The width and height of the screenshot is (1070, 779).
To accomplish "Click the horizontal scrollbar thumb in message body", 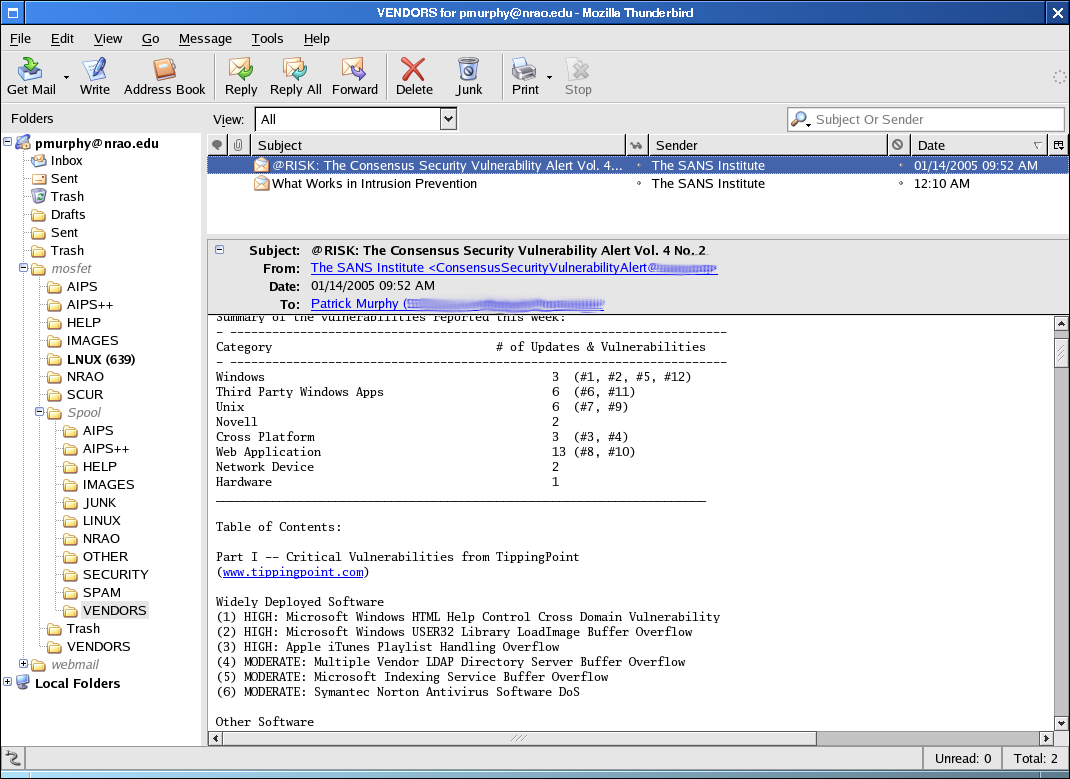I will click(519, 738).
